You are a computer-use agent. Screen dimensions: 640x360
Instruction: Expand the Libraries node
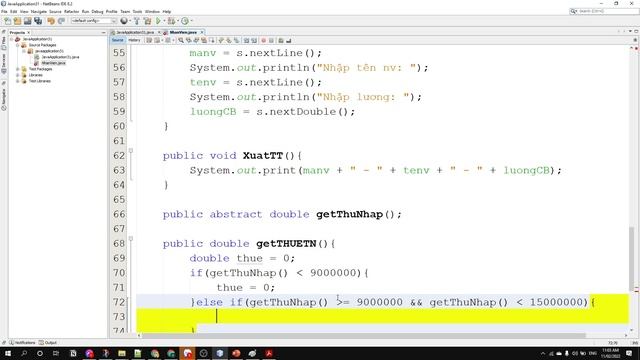18,75
